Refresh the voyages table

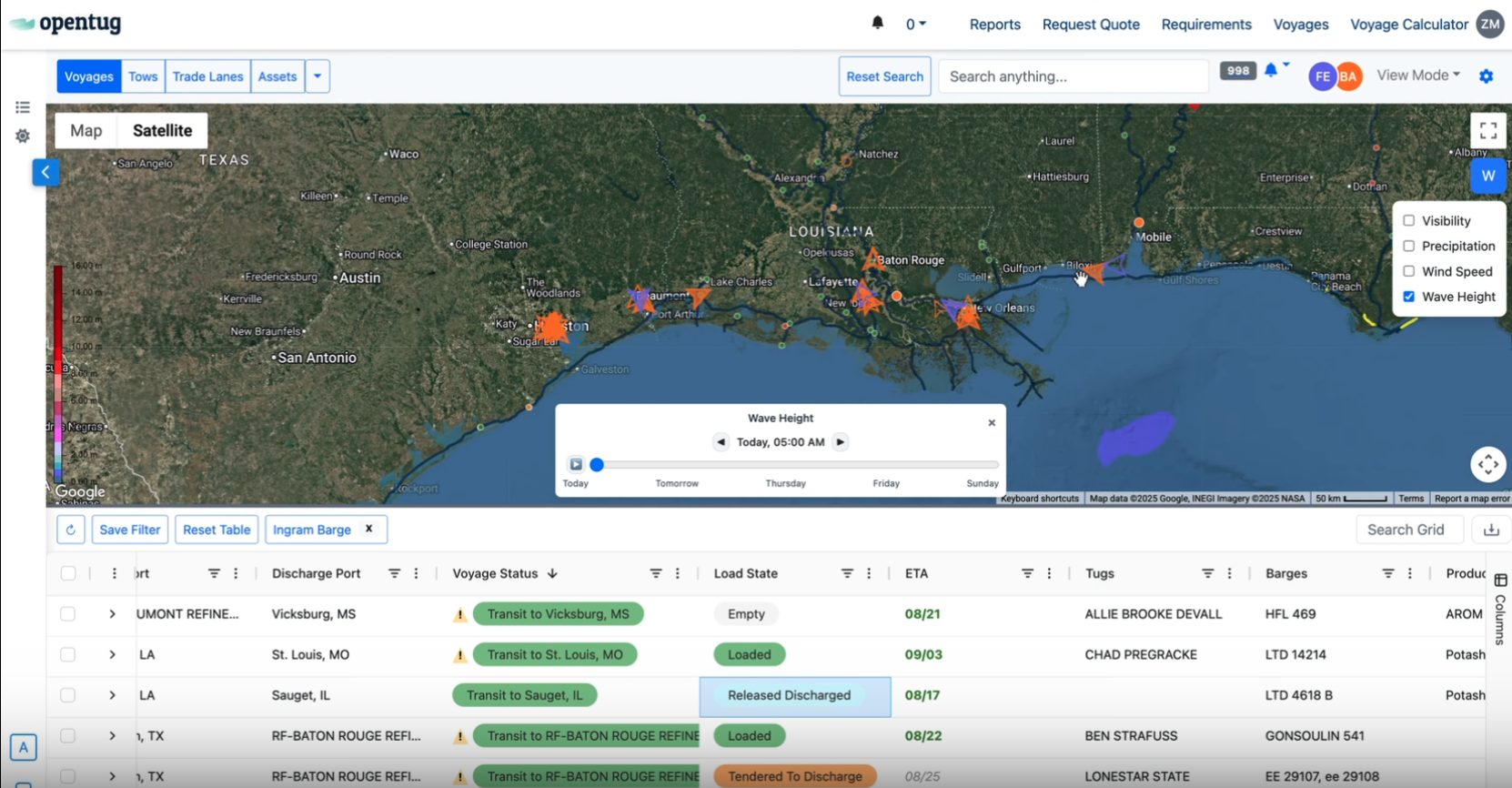pos(71,530)
